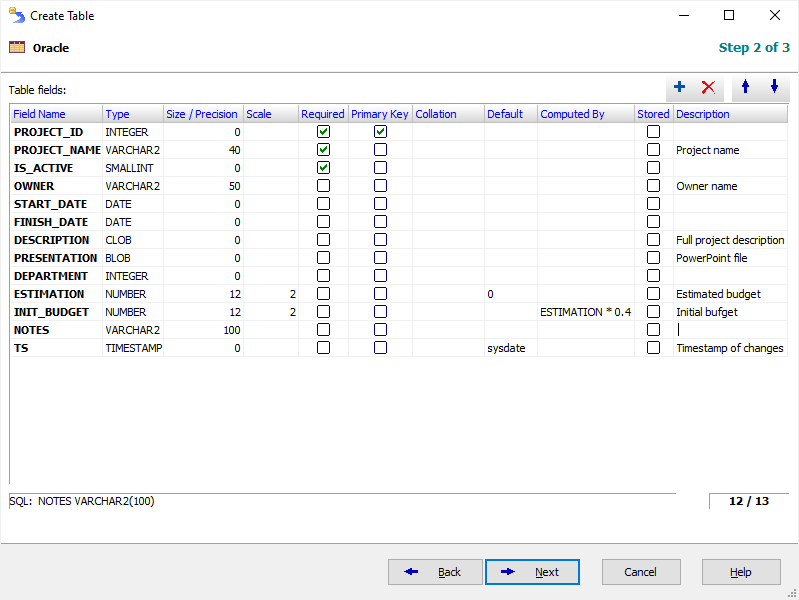Screen dimensions: 799x600
Task: Click the Create Table window title icon
Action: [x=17, y=16]
